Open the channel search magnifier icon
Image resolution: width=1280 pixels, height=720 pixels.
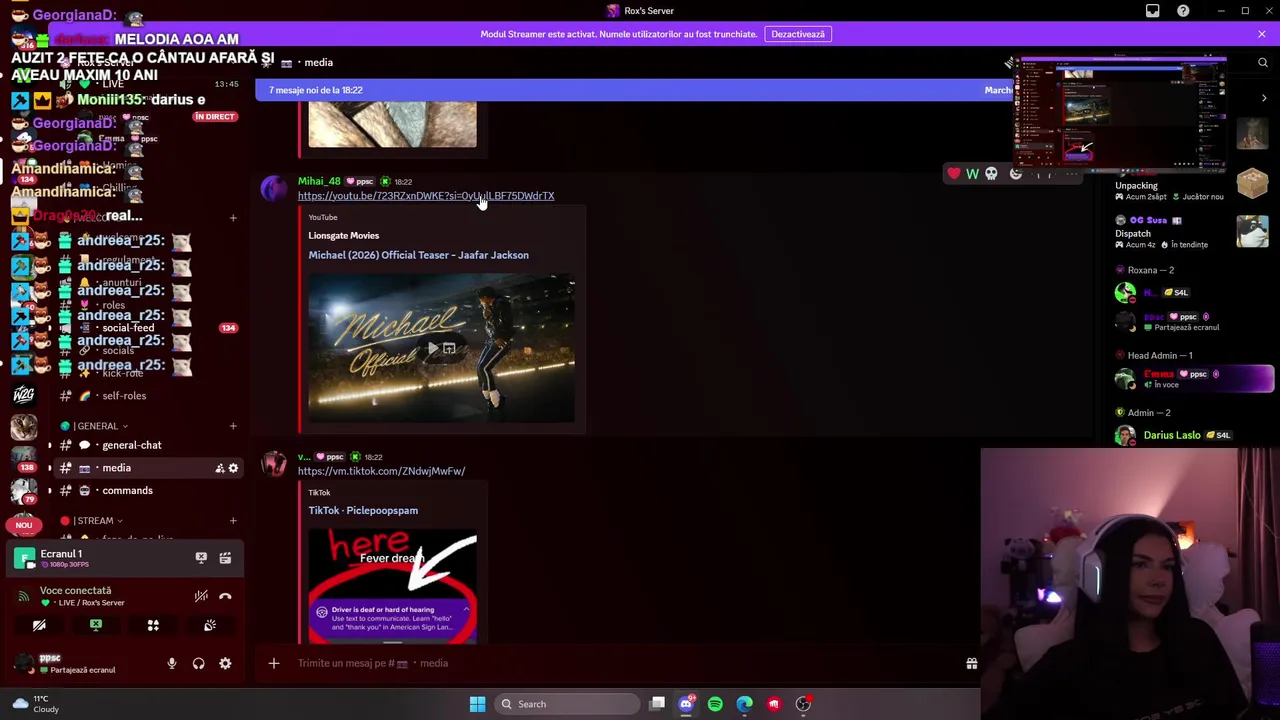tap(1262, 62)
